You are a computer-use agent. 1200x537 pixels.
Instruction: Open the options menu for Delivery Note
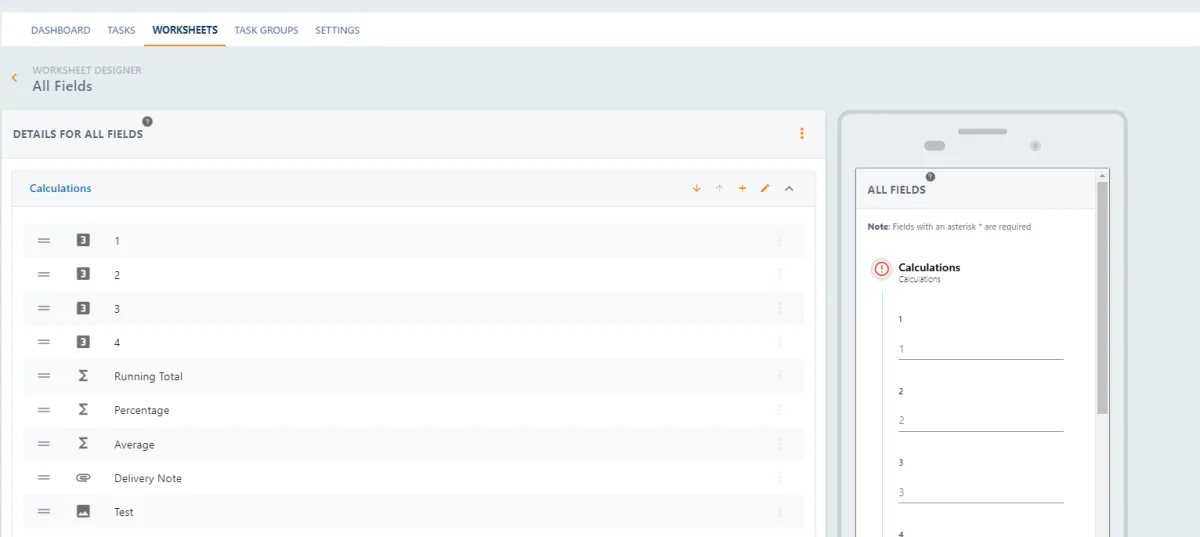[779, 478]
